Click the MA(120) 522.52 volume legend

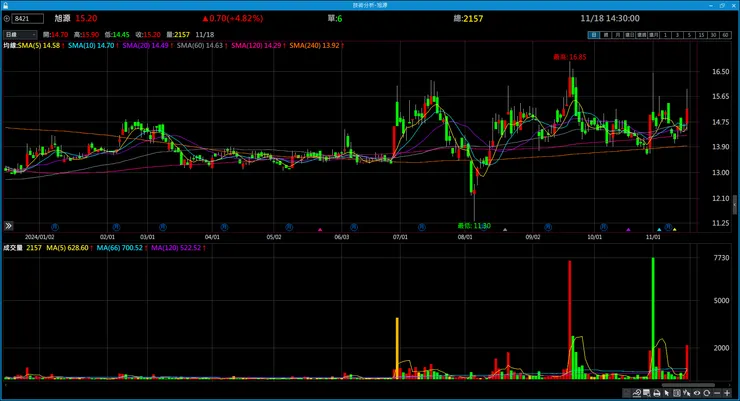[x=177, y=248]
